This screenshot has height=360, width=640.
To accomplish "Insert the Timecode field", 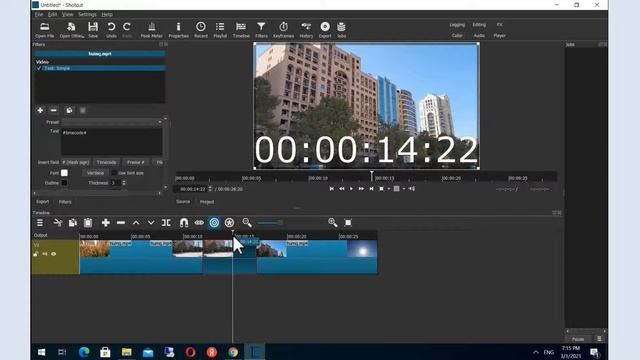I will point(107,162).
